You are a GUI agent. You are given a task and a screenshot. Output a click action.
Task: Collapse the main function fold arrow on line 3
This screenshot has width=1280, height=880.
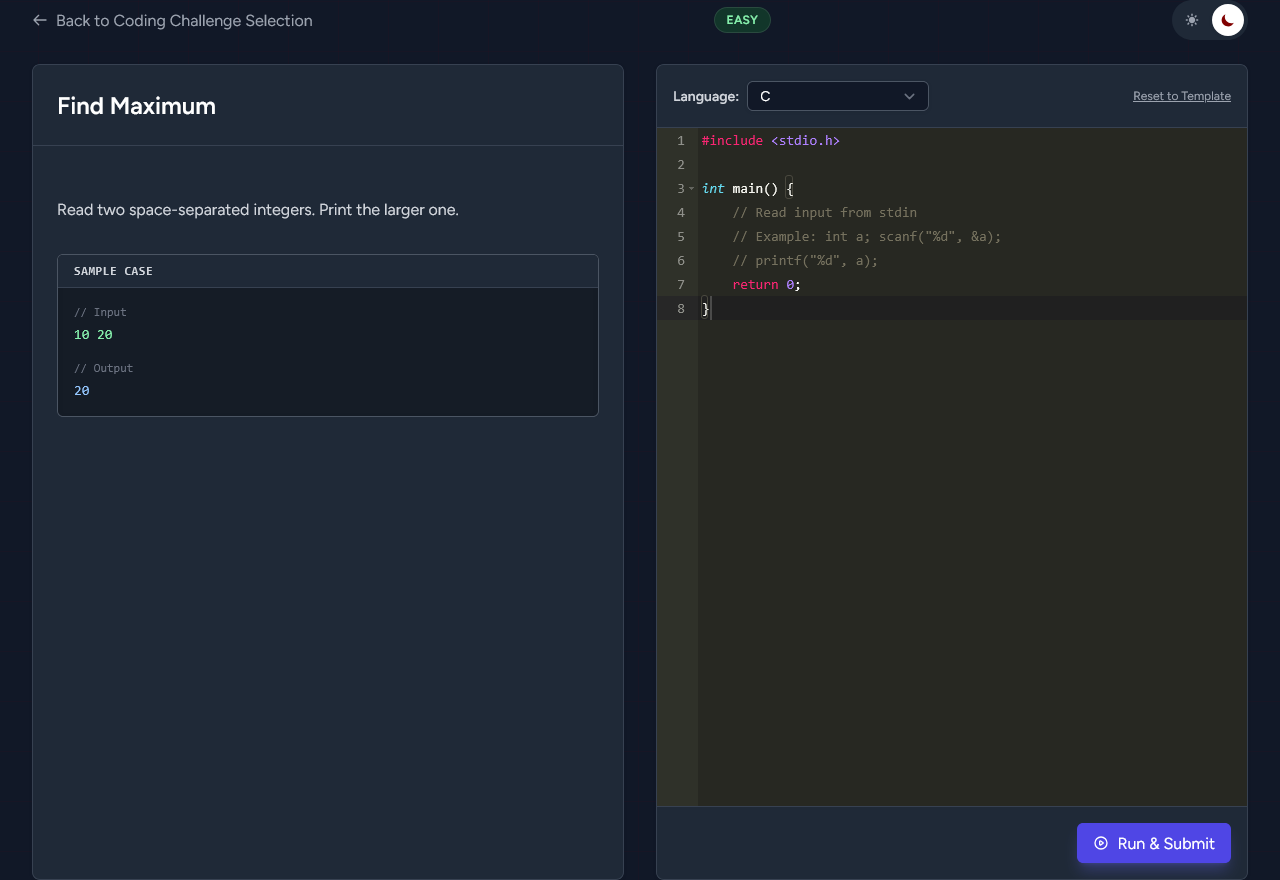(691, 188)
